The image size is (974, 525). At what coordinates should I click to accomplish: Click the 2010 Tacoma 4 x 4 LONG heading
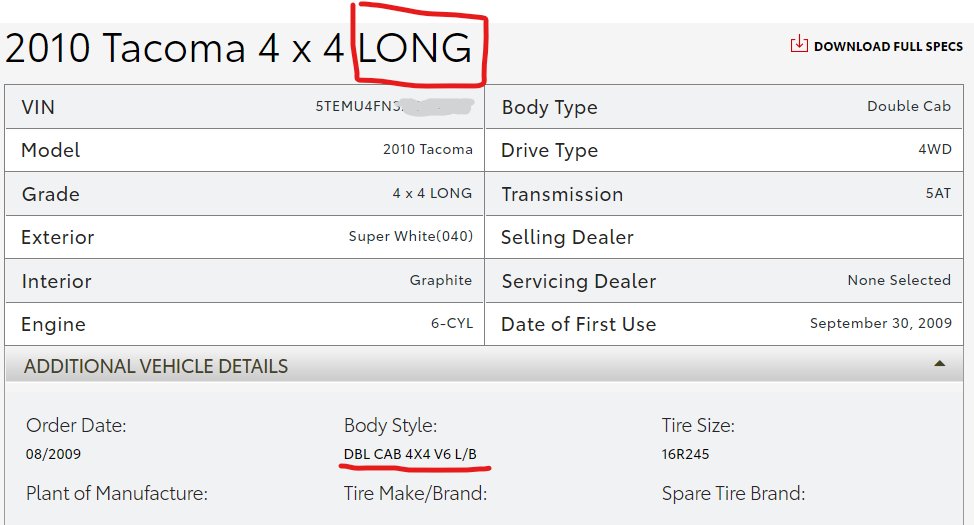coord(239,48)
